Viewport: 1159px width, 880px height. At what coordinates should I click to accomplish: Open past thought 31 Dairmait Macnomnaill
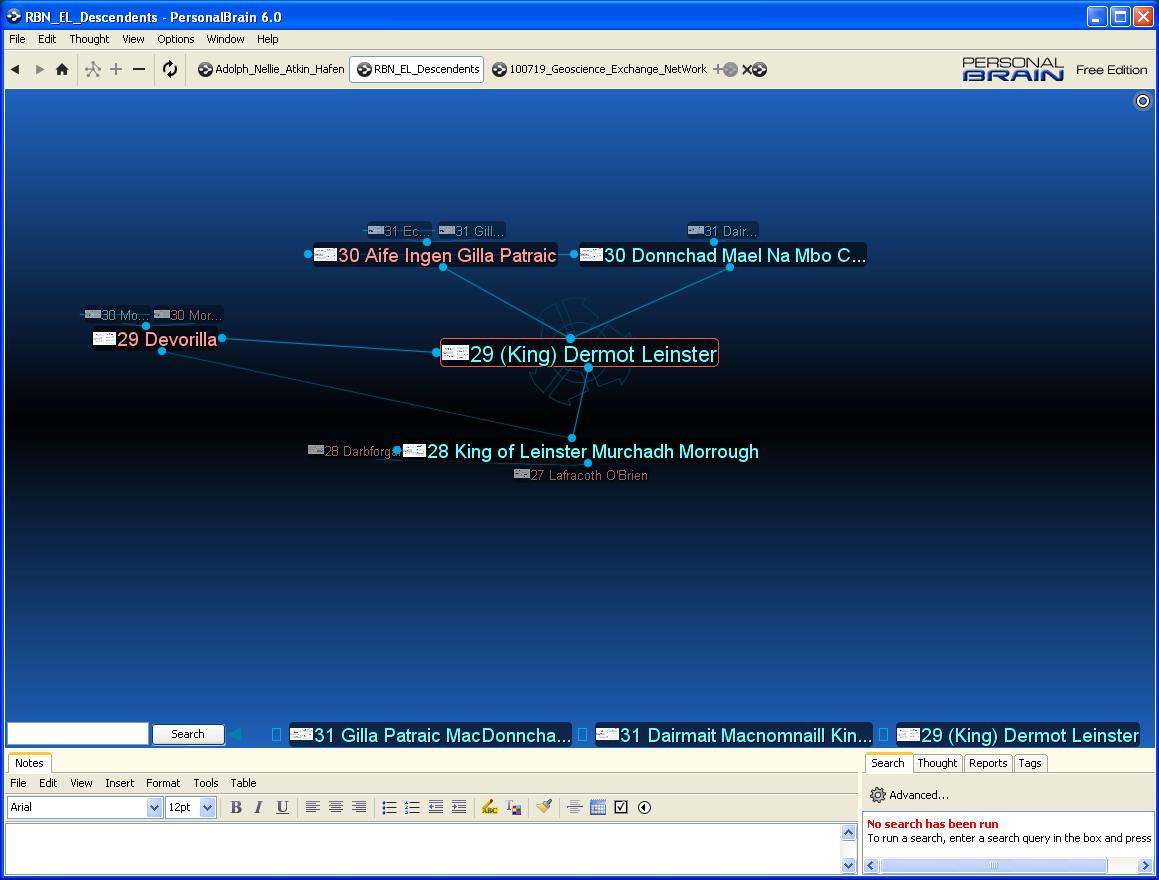pyautogui.click(x=735, y=735)
